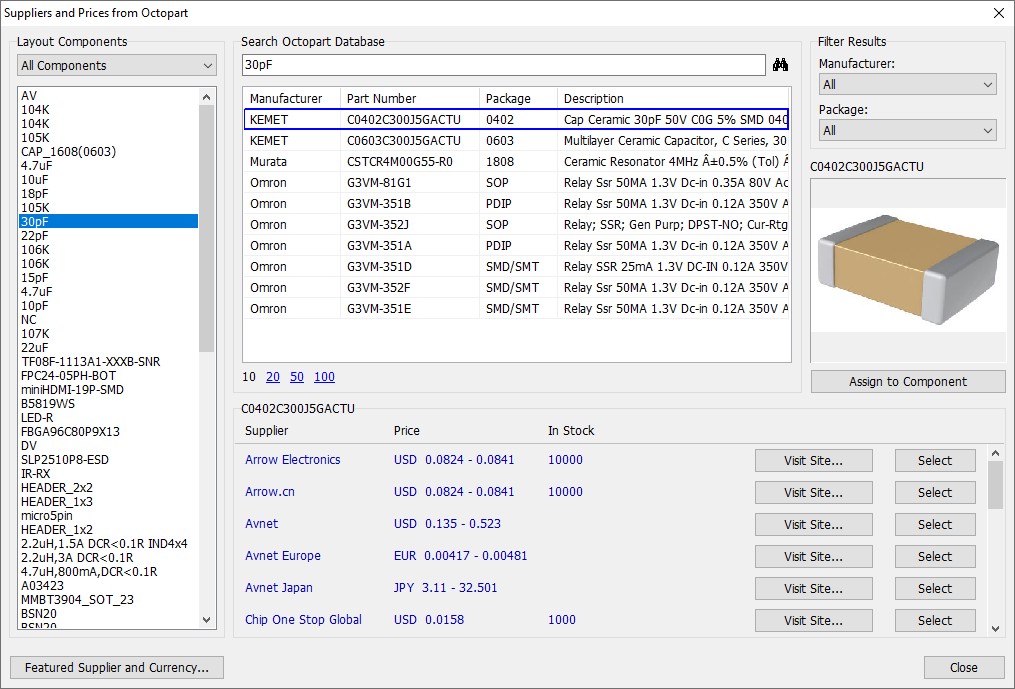This screenshot has width=1015, height=689.
Task: Select KEMET C0603C300J5GACTU result row
Action: click(517, 141)
